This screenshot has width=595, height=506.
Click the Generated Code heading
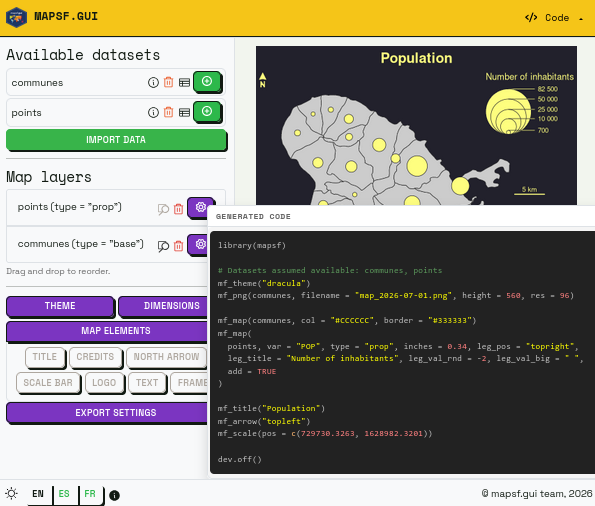tap(253, 217)
